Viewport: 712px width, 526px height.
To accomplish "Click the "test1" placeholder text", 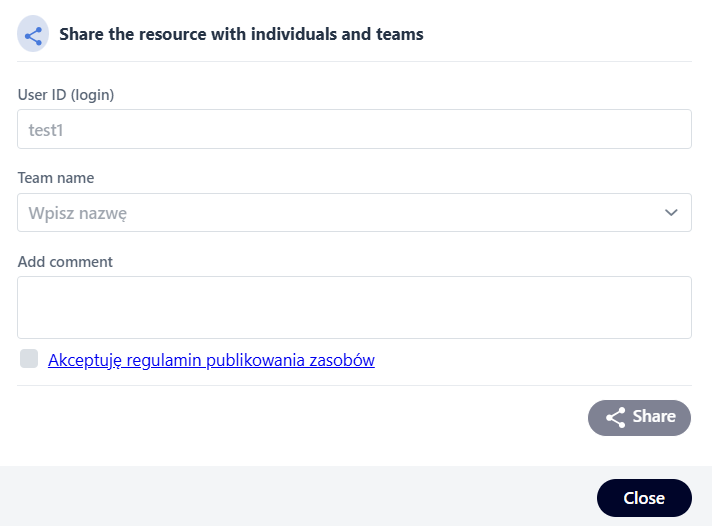I will [46, 129].
